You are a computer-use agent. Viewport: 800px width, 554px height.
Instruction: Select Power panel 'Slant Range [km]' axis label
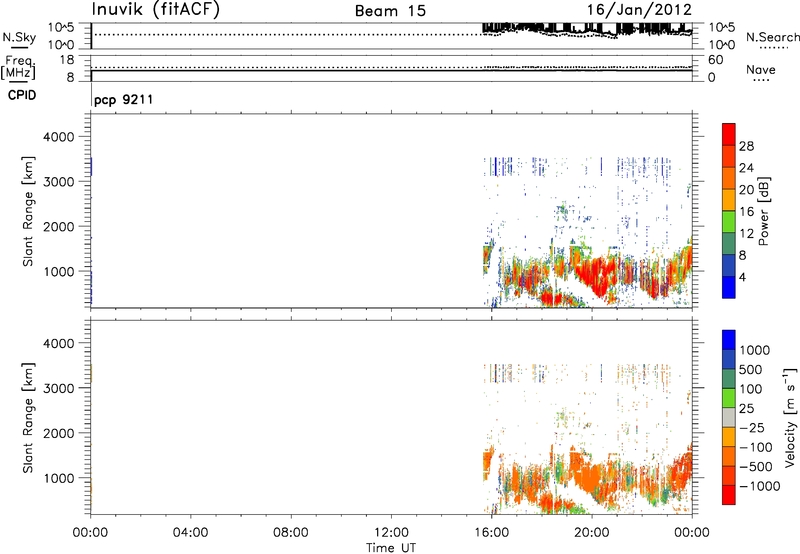click(28, 211)
